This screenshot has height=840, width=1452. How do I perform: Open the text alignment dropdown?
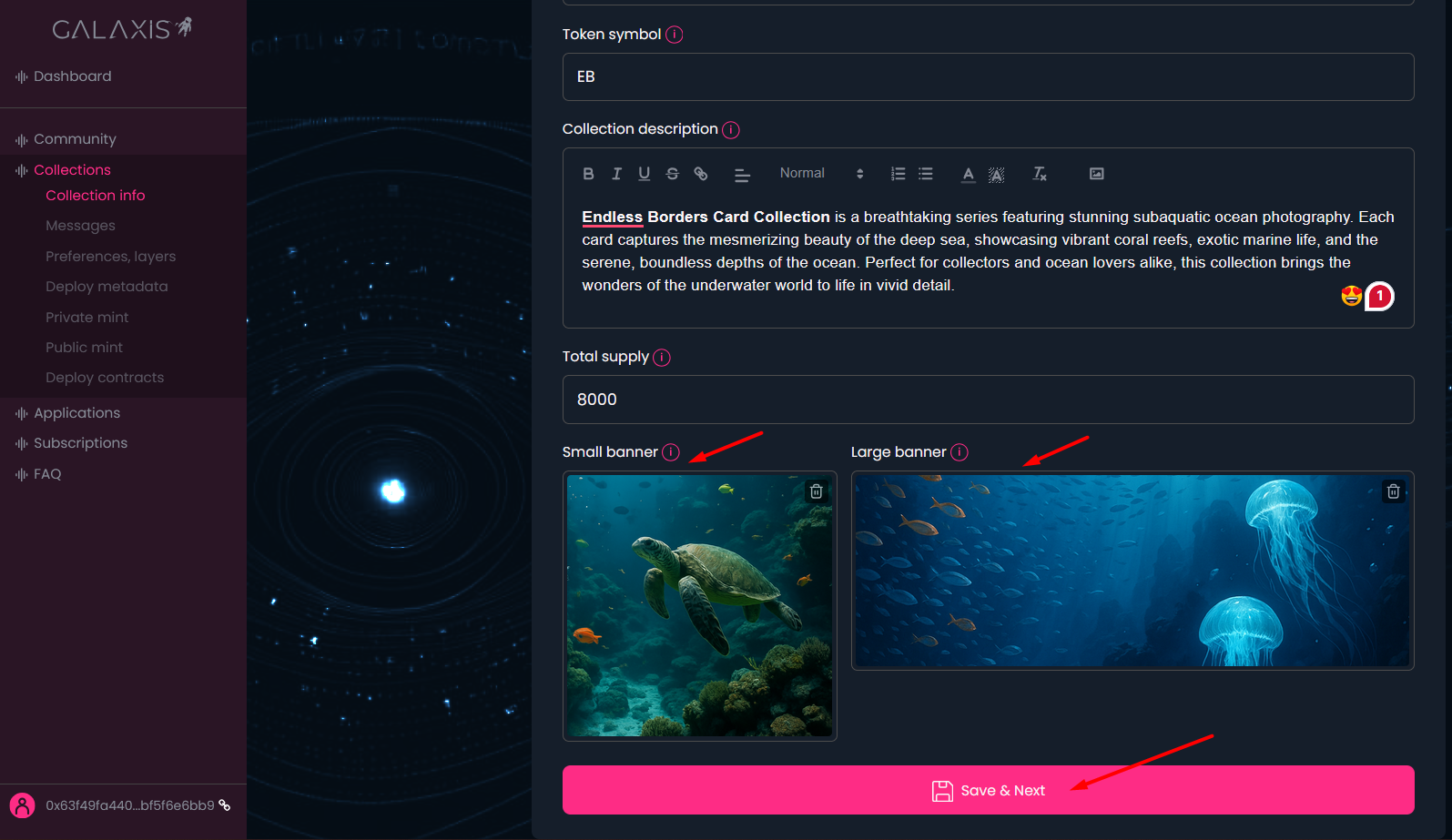[x=742, y=175]
